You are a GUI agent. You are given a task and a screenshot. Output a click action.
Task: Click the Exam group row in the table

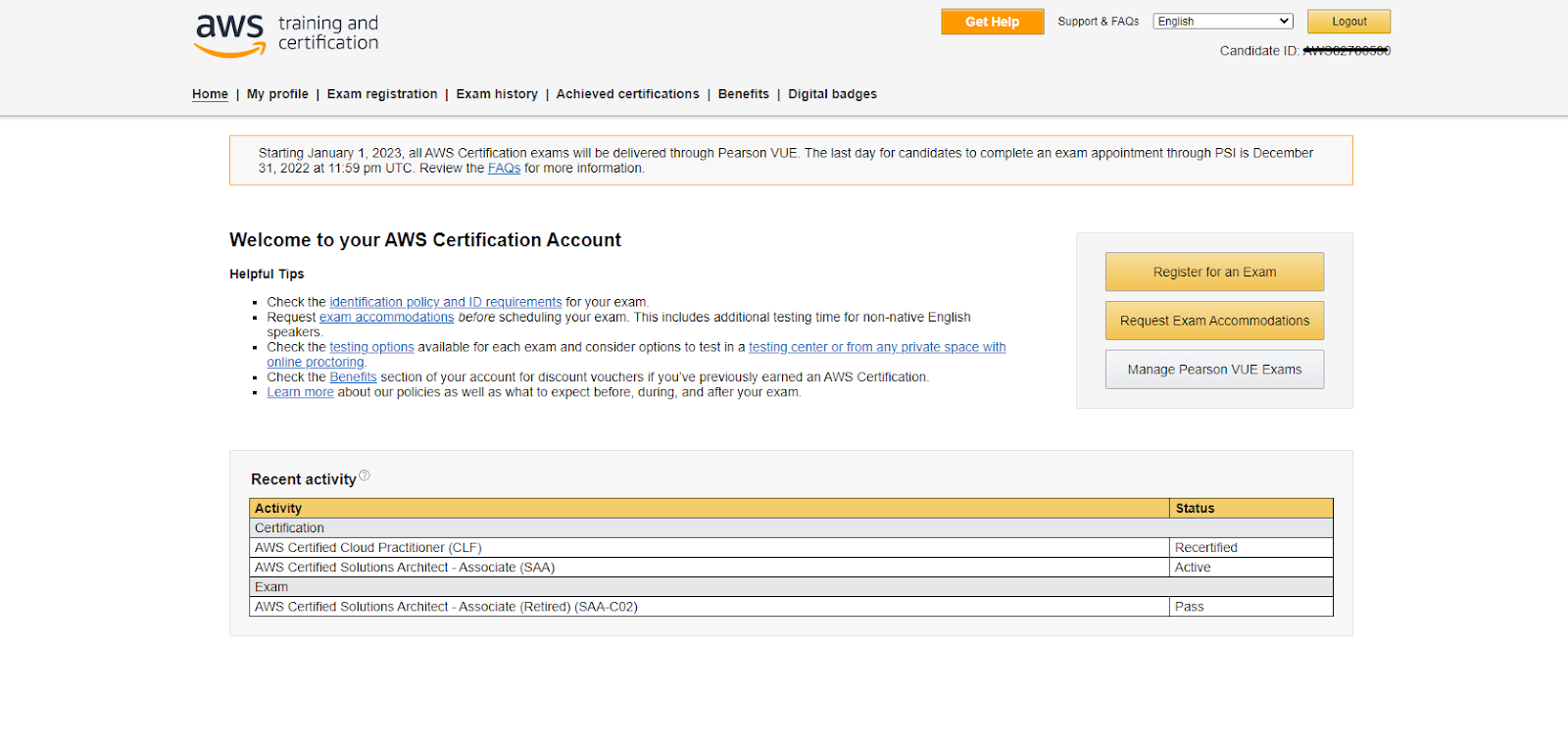tap(791, 587)
